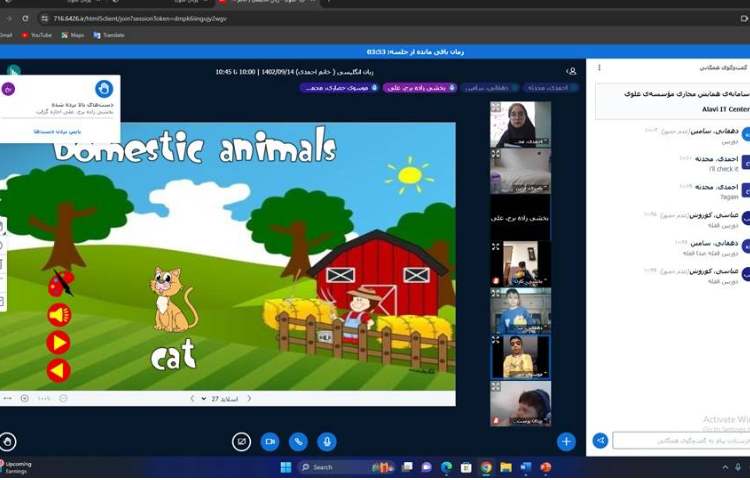Click the red no-pencil button on slide
The height and width of the screenshot is (480, 750).
pos(59,285)
